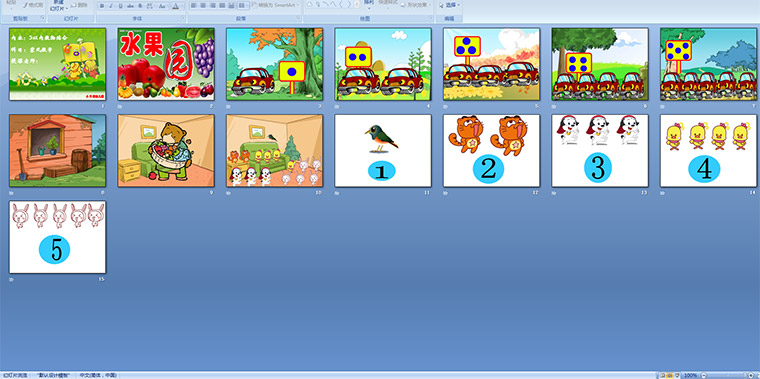The width and height of the screenshot is (760, 379).
Task: Open the 转换为 SmartArt menu
Action: [275, 5]
